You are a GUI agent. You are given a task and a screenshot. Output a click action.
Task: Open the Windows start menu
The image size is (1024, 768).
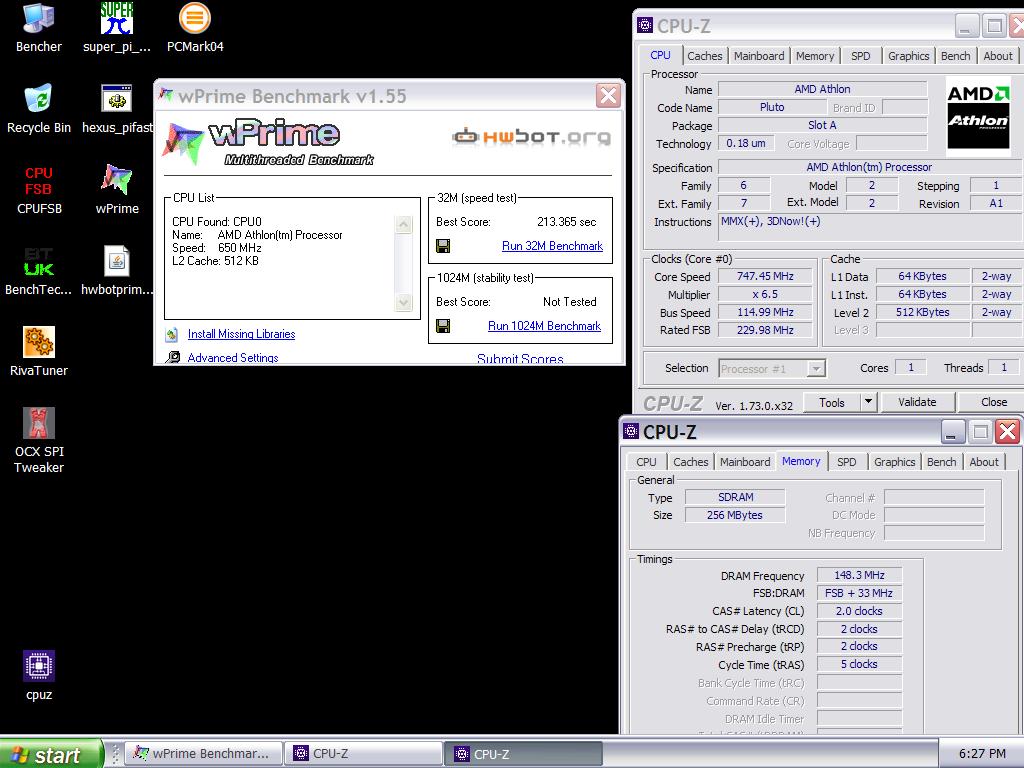tap(51, 754)
